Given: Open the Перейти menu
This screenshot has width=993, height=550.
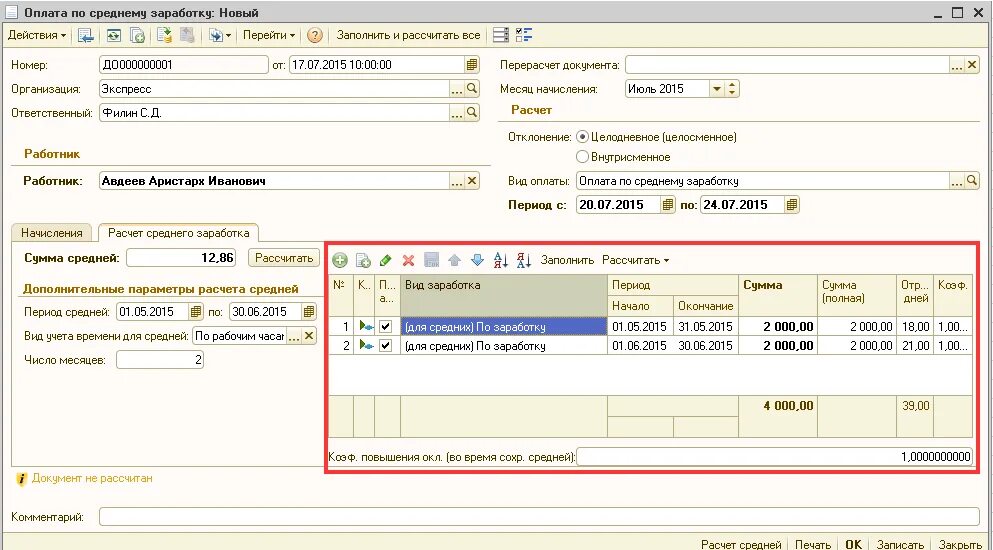Looking at the screenshot, I should click(269, 35).
